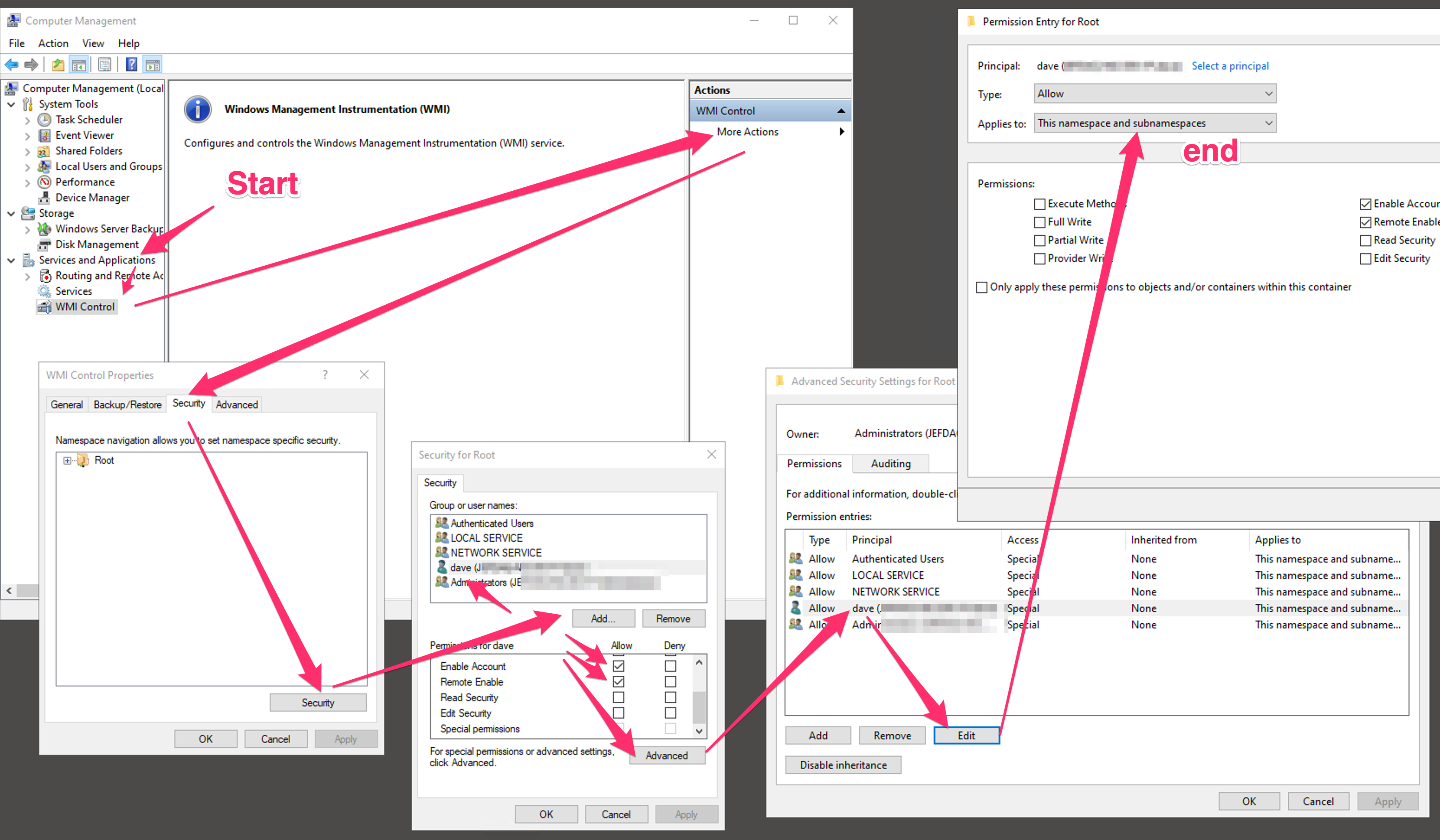Click the Select a principal link
Screen dimensions: 1440x840
[1230, 66]
